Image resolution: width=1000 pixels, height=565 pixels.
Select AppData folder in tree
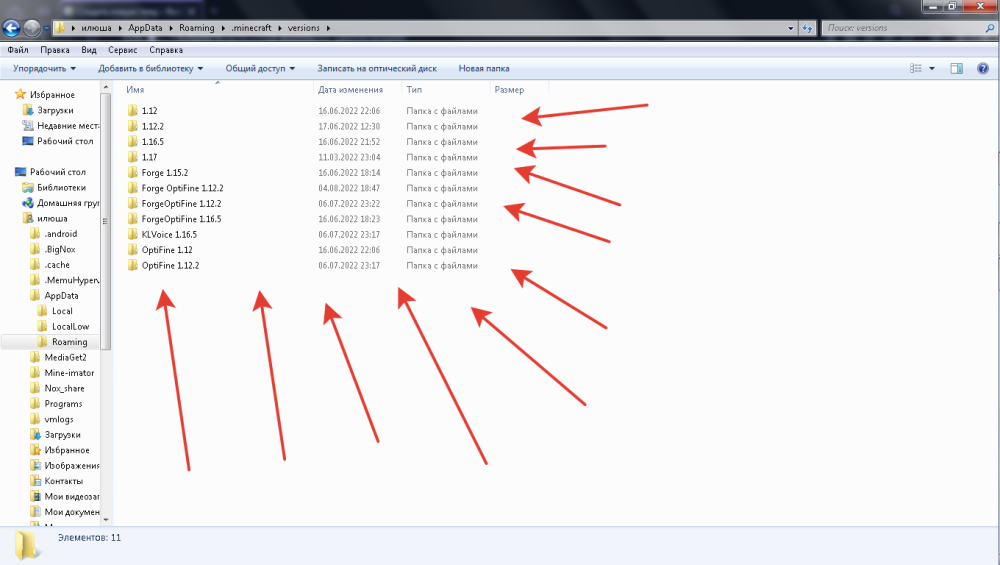point(61,296)
